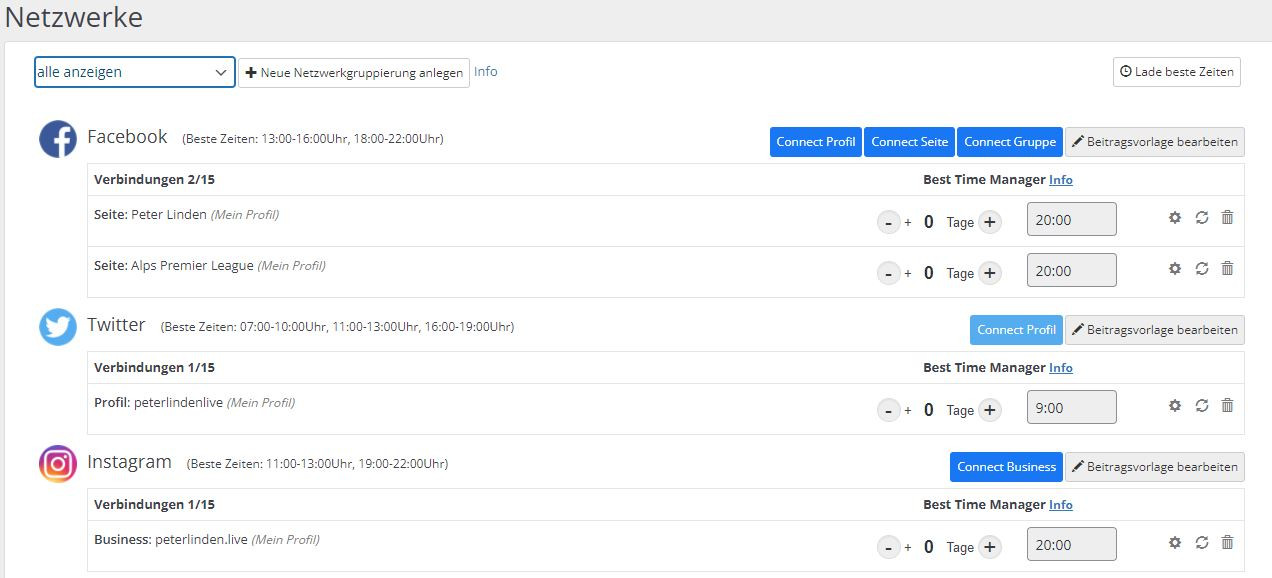Open the 'alle anzeigen' network group dropdown
This screenshot has height=578, width=1272.
point(135,72)
